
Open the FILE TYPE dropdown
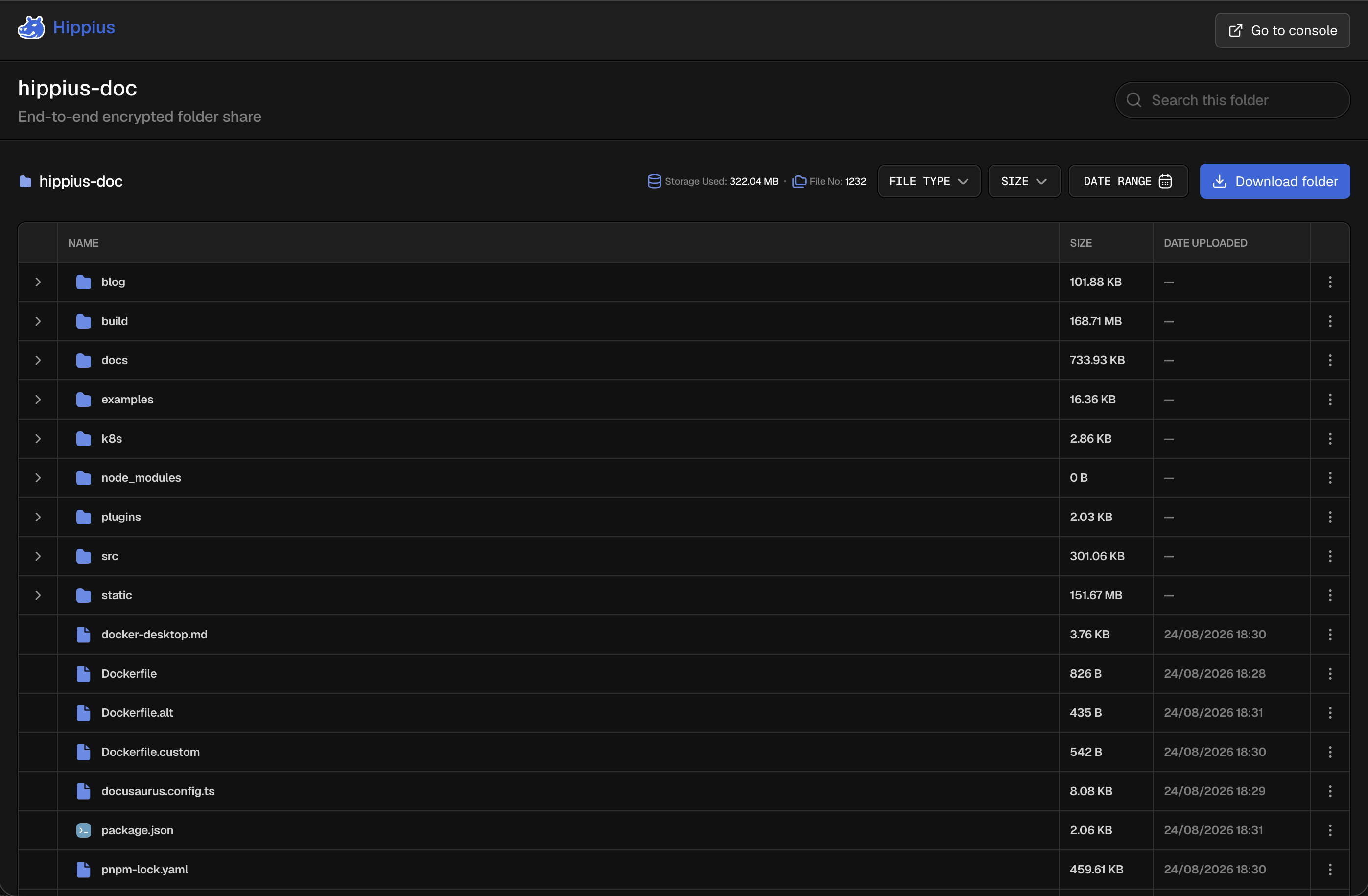(x=929, y=181)
